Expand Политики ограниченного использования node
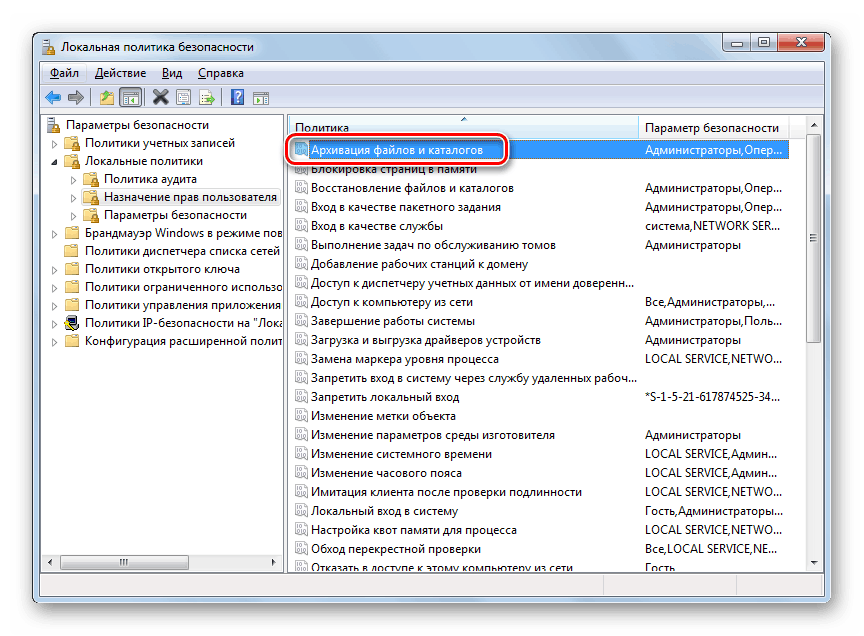 (54, 288)
